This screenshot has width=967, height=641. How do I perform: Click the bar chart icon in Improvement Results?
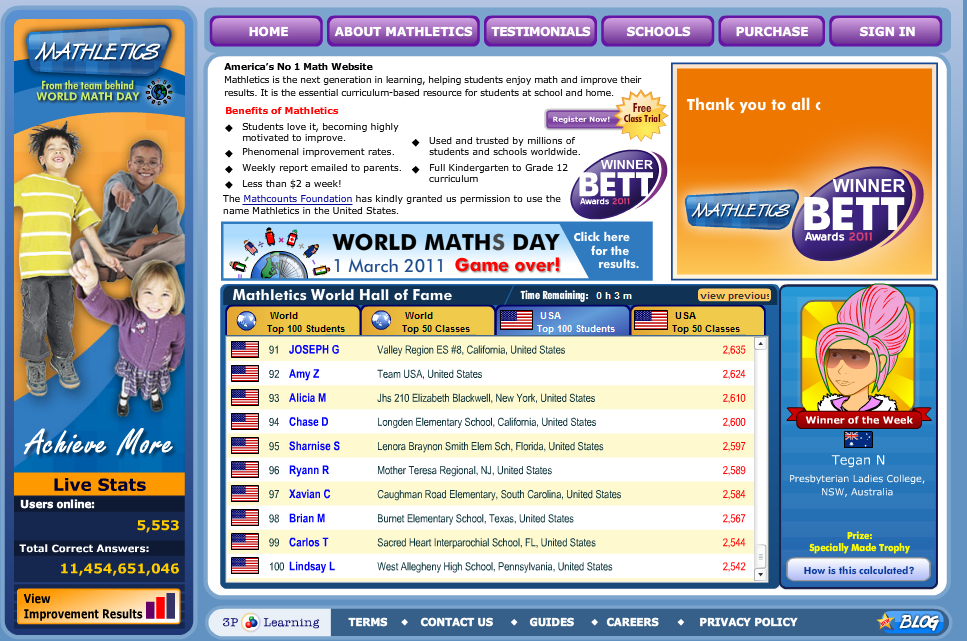point(160,606)
